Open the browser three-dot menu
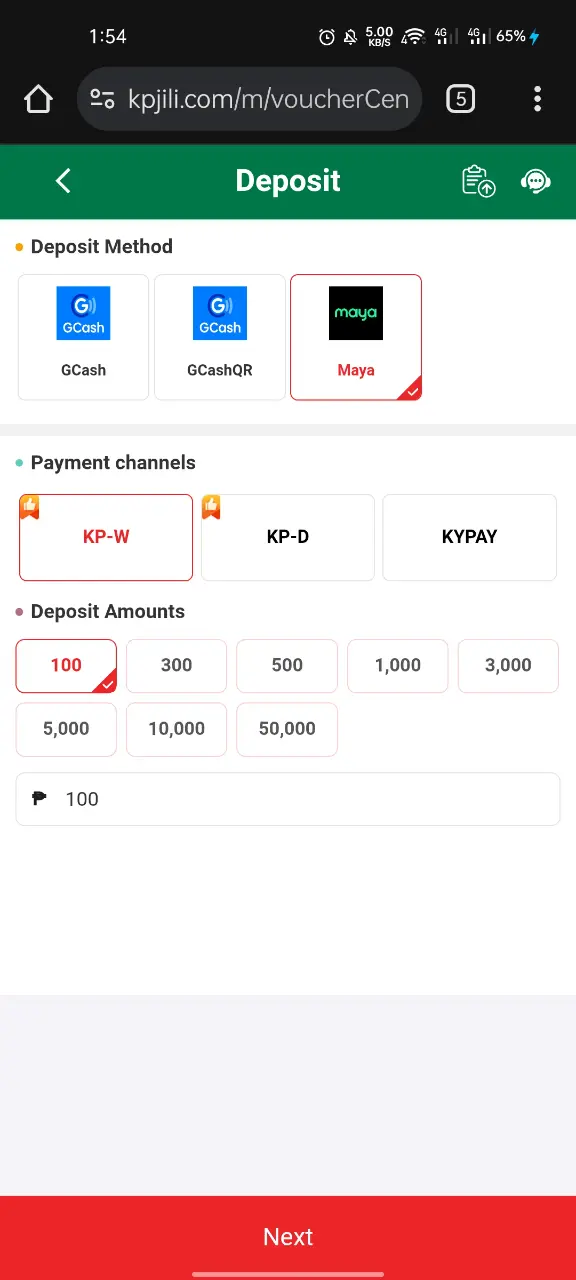This screenshot has height=1280, width=576. coord(537,99)
